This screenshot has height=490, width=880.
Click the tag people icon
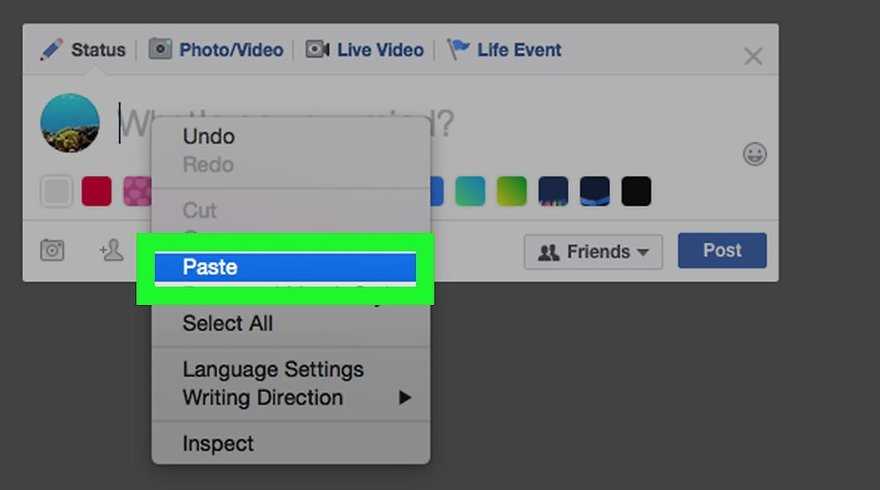(x=111, y=250)
